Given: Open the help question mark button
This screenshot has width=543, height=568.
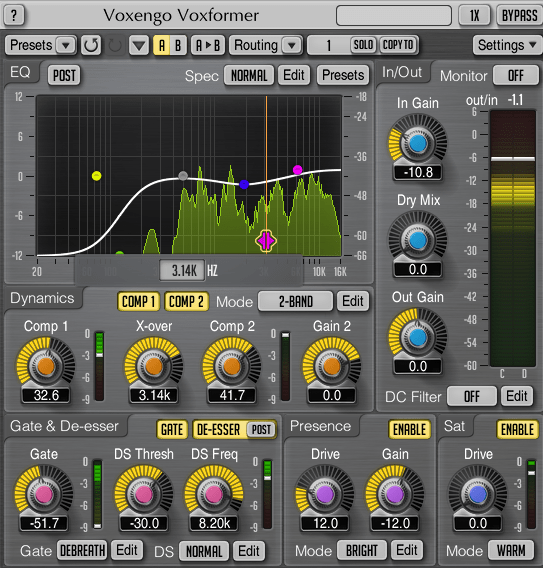Looking at the screenshot, I should pos(14,16).
